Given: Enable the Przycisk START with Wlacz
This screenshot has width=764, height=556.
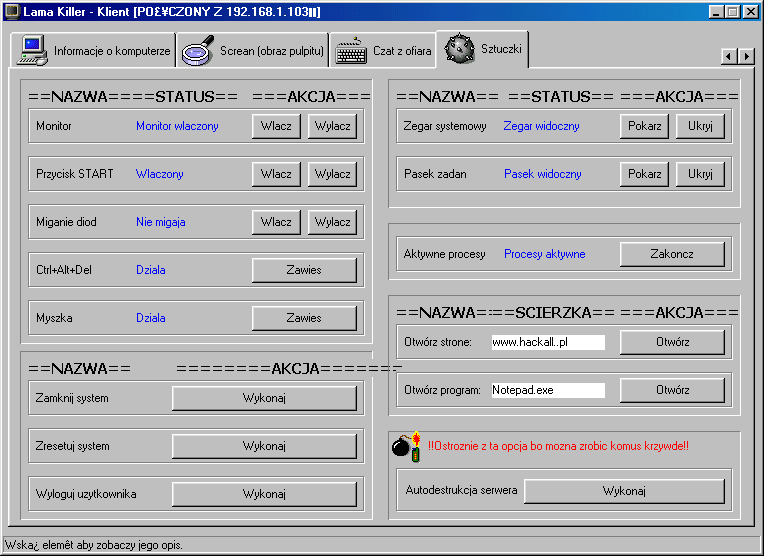Looking at the screenshot, I should [x=276, y=174].
